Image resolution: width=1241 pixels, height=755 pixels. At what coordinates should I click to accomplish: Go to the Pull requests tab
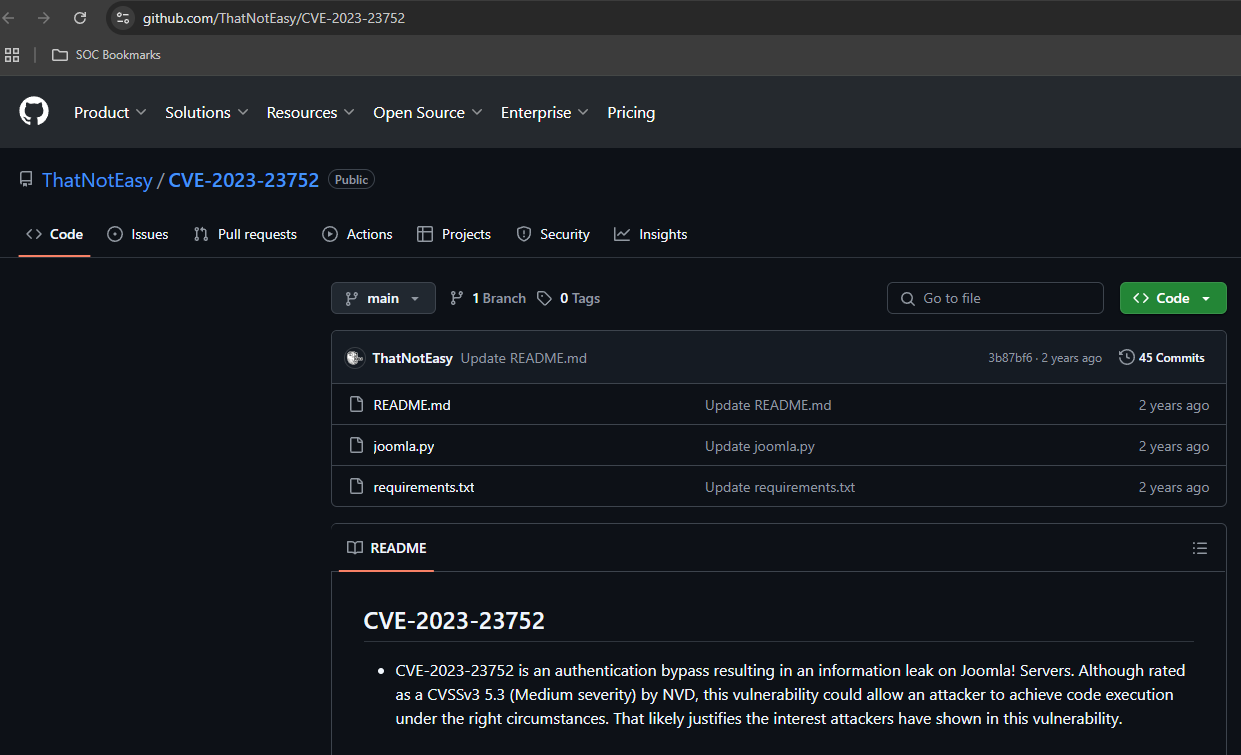246,234
